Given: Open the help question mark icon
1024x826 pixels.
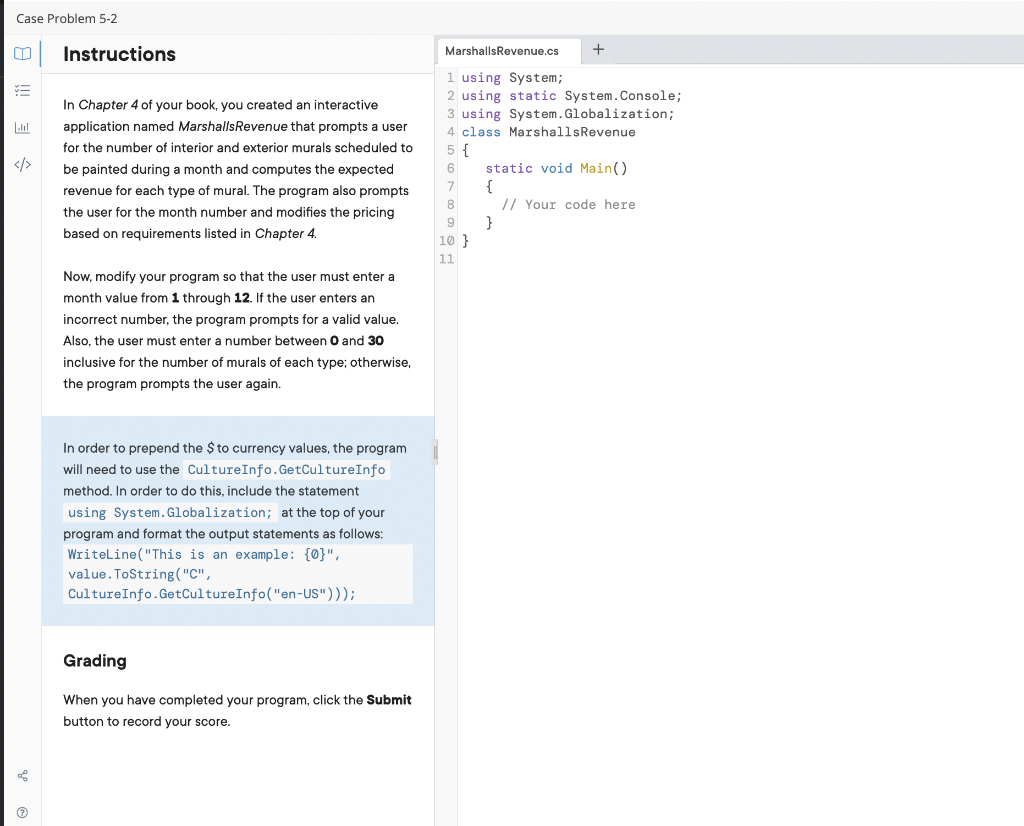Looking at the screenshot, I should pos(22,812).
